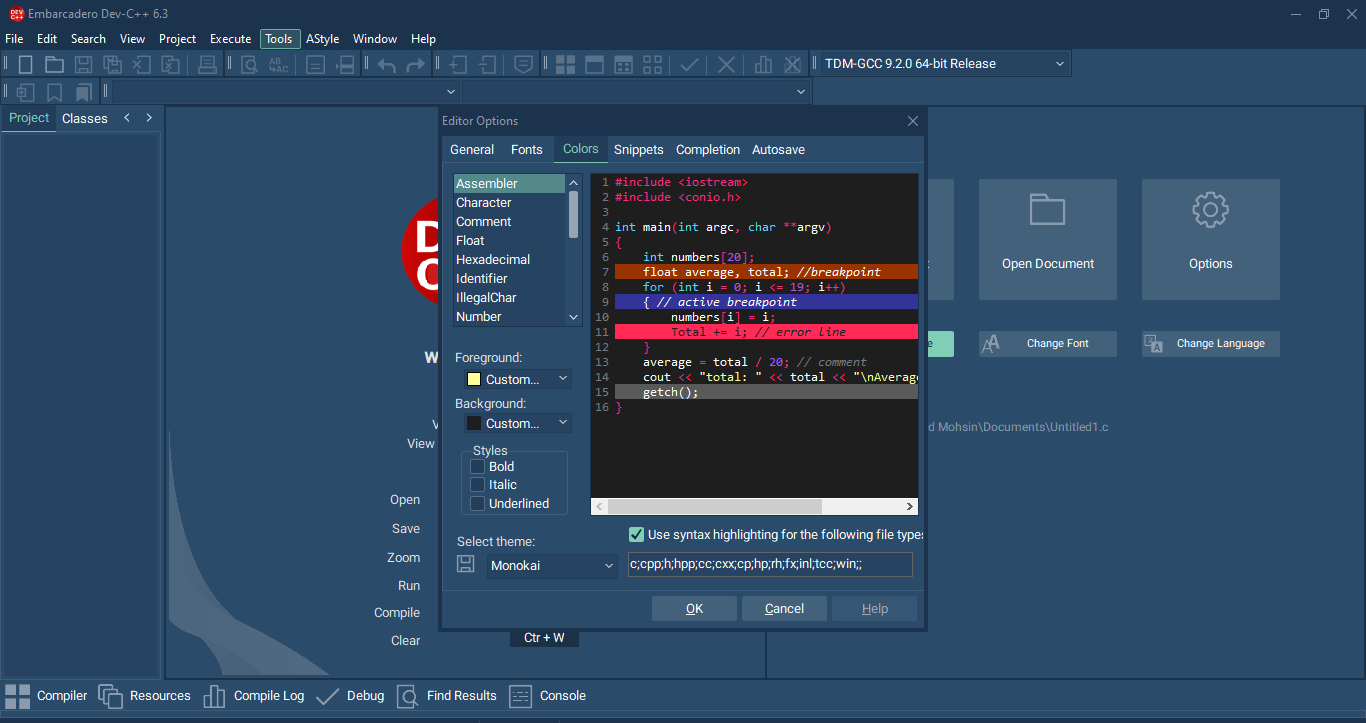Click the Find magnifier toolbar icon
This screenshot has height=723, width=1366.
coord(249,64)
